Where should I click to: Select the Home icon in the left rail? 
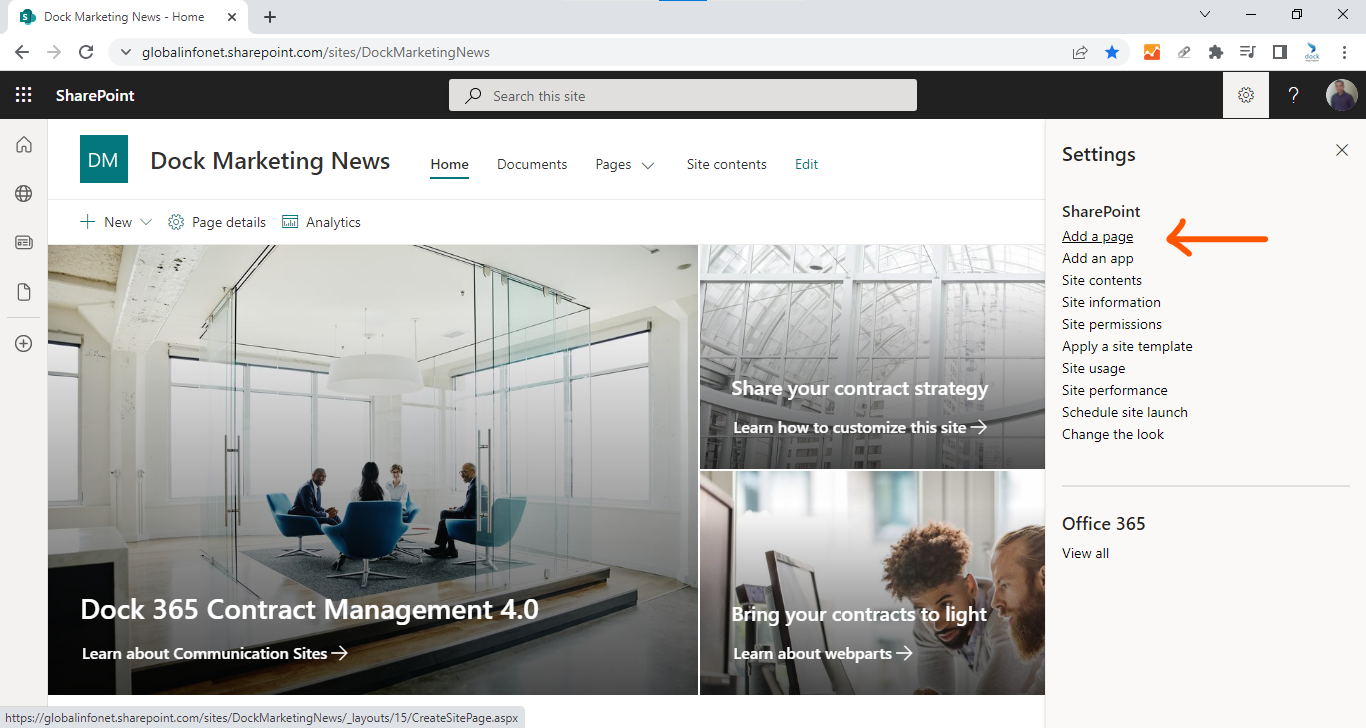23,144
